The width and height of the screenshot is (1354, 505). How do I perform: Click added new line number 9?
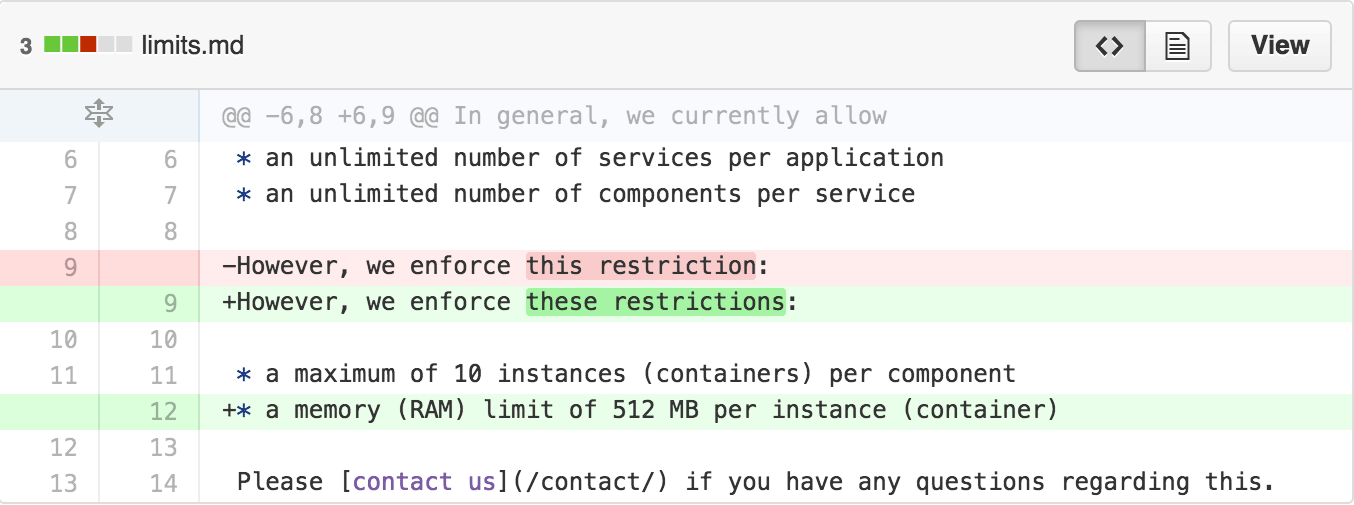tap(170, 303)
